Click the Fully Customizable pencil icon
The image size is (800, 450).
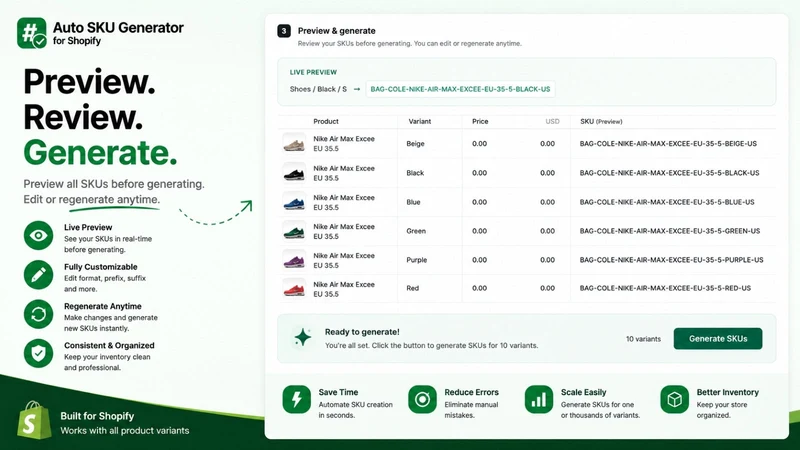(x=38, y=275)
